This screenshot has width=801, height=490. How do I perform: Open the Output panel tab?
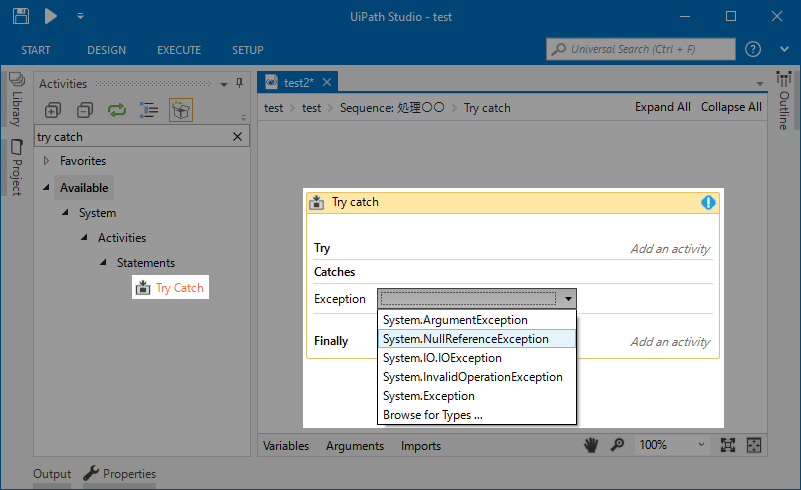point(52,474)
